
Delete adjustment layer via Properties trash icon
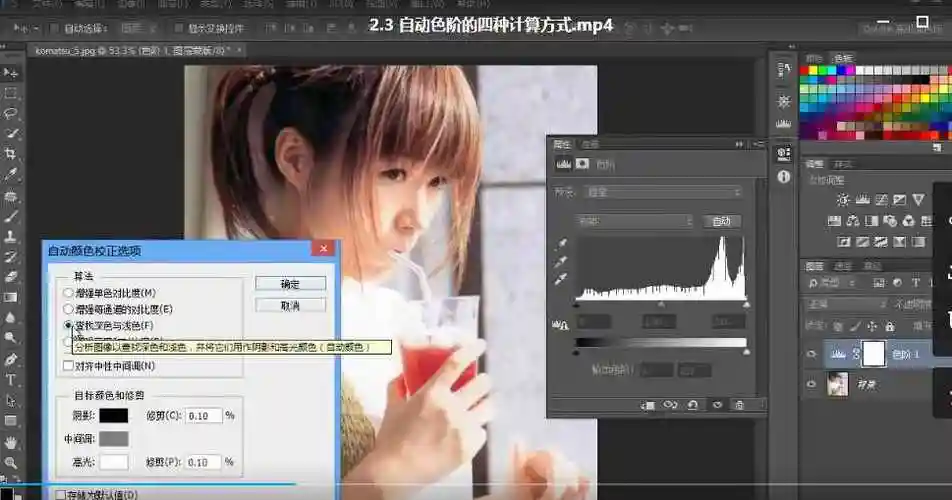click(740, 405)
